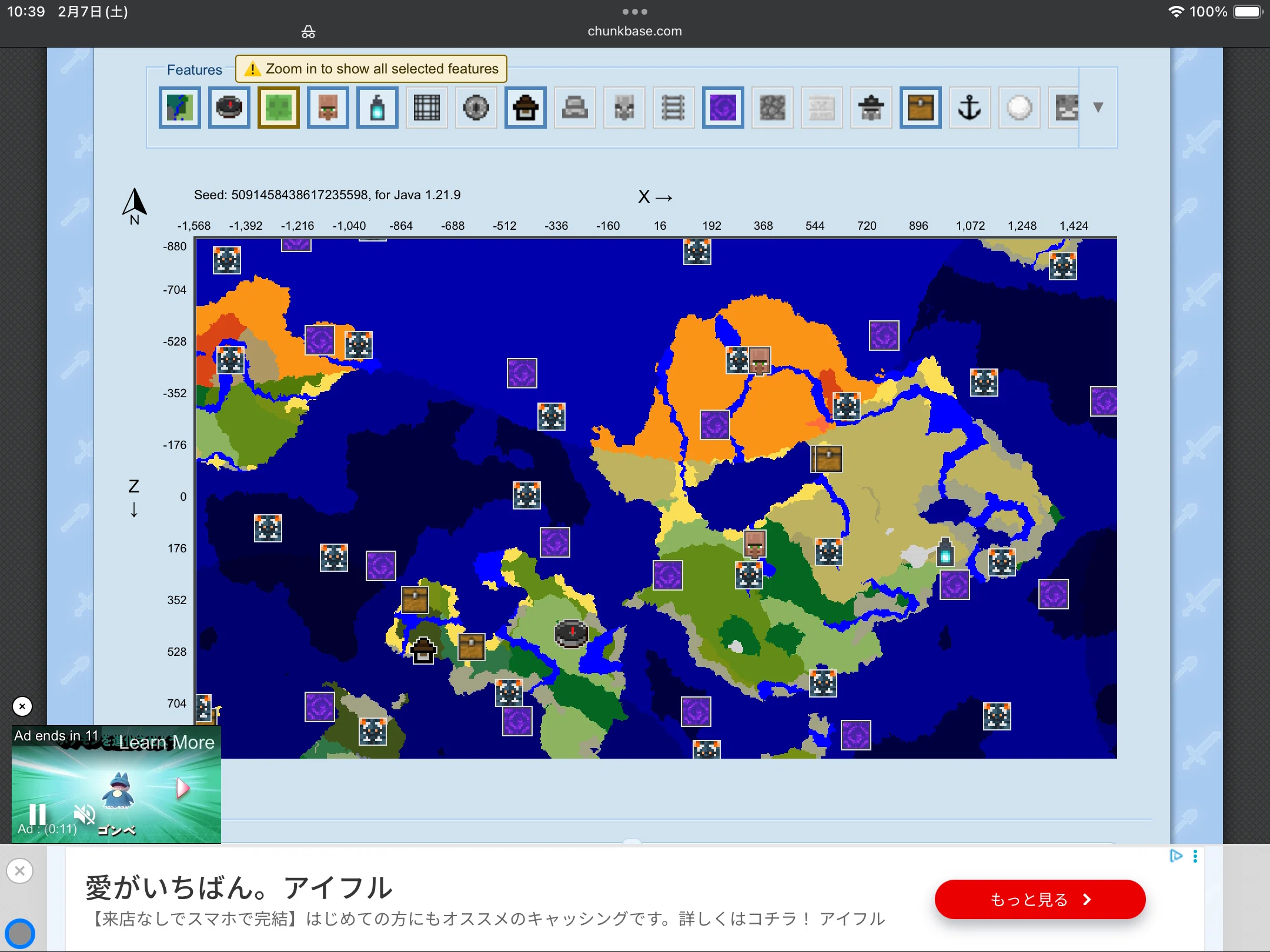Click the もっと見る red button
1270x952 pixels.
pyautogui.click(x=1040, y=900)
